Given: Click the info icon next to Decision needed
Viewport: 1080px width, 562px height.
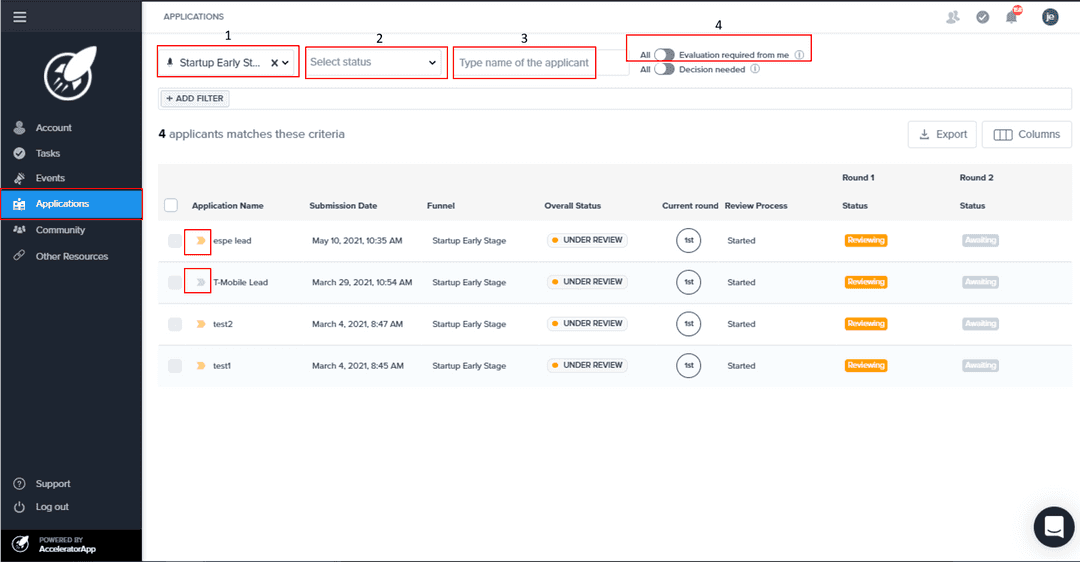Looking at the screenshot, I should [755, 70].
